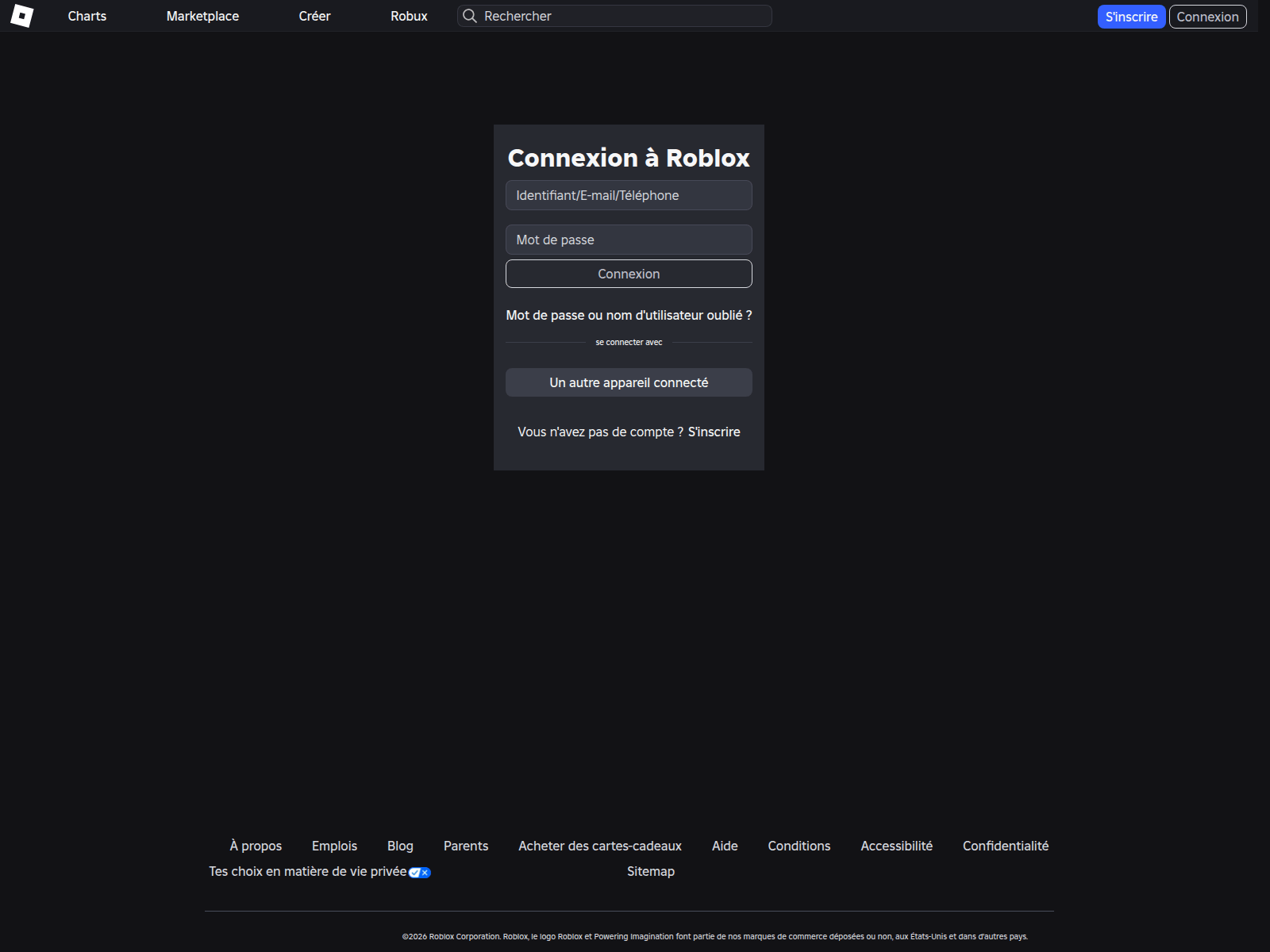Image resolution: width=1270 pixels, height=952 pixels.
Task: Click S'inscrire link below the login form
Action: tap(714, 432)
